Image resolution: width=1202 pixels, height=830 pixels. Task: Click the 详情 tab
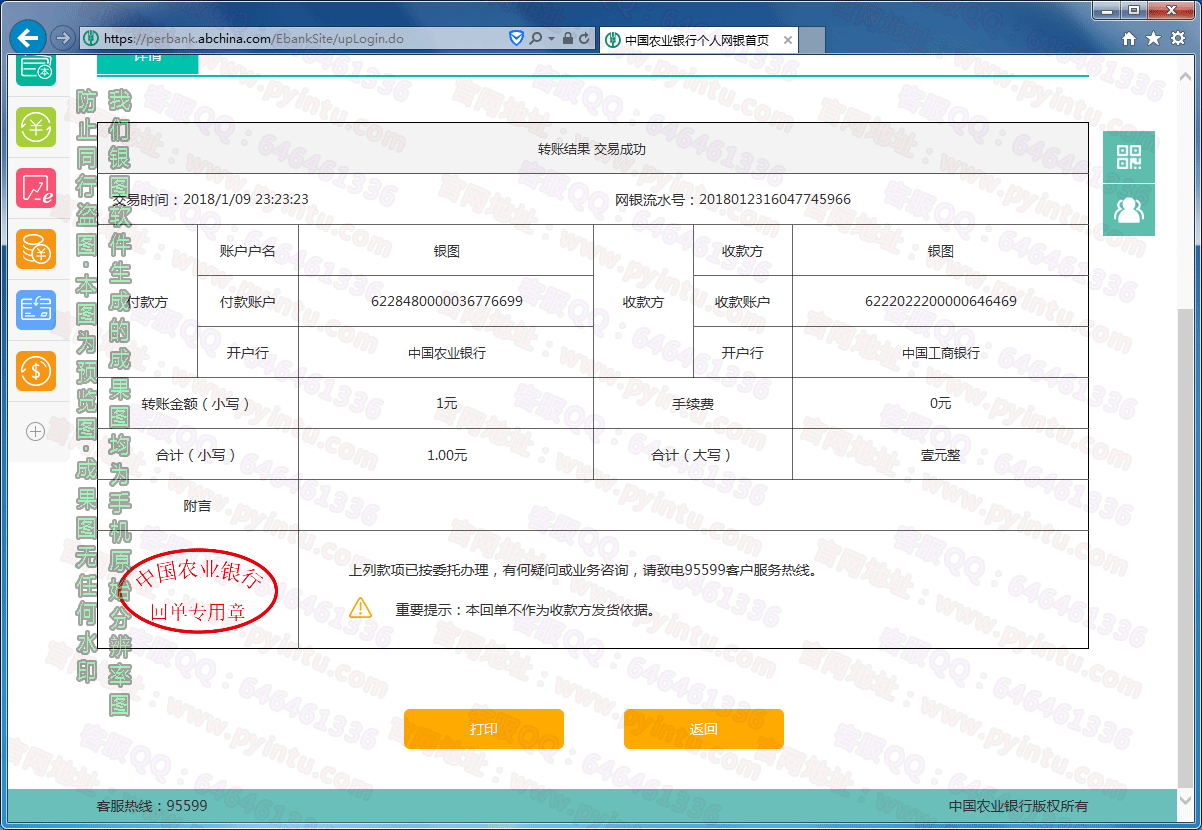[148, 64]
